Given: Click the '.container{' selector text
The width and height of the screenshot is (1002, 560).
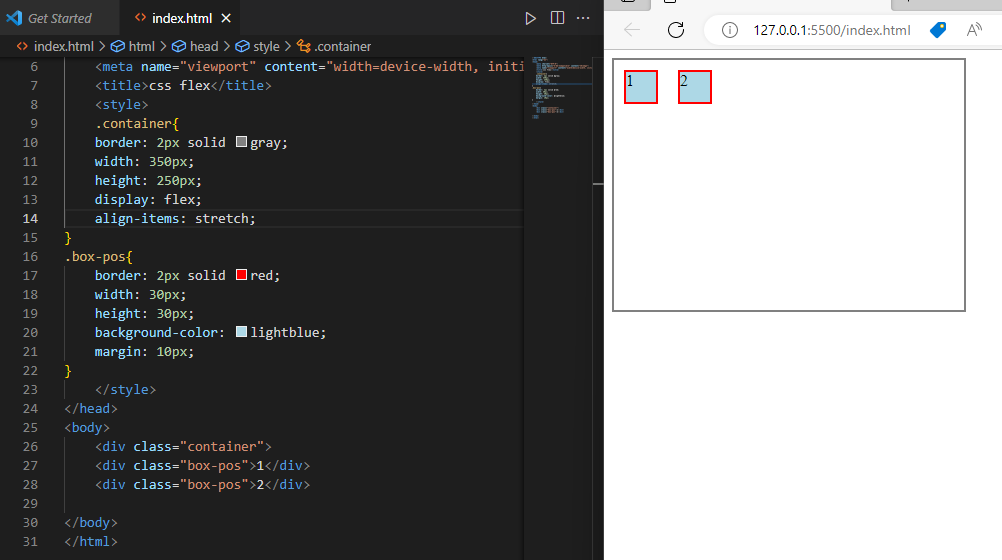Looking at the screenshot, I should 137,123.
